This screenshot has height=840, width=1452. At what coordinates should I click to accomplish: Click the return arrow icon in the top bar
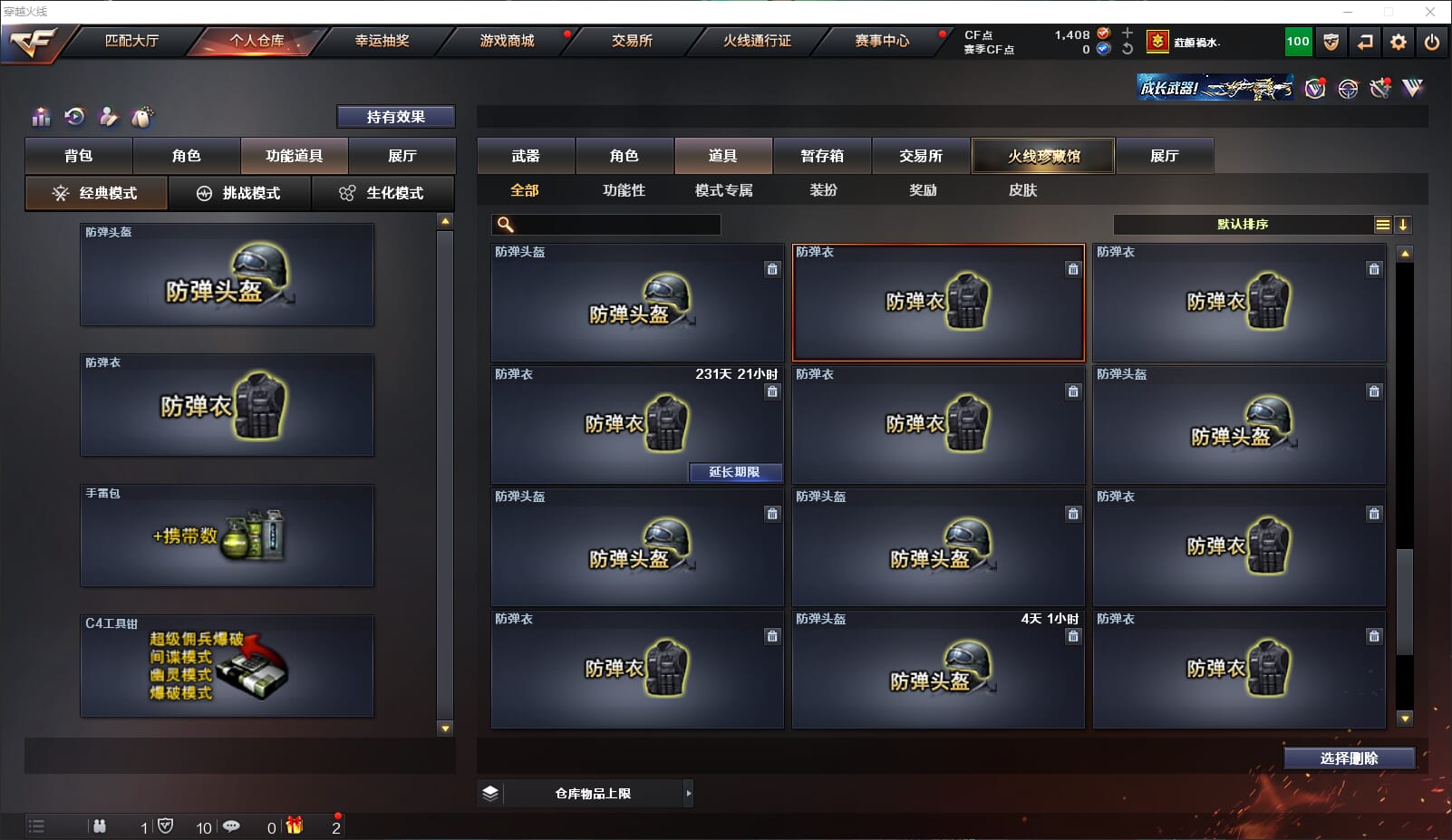click(x=1365, y=42)
